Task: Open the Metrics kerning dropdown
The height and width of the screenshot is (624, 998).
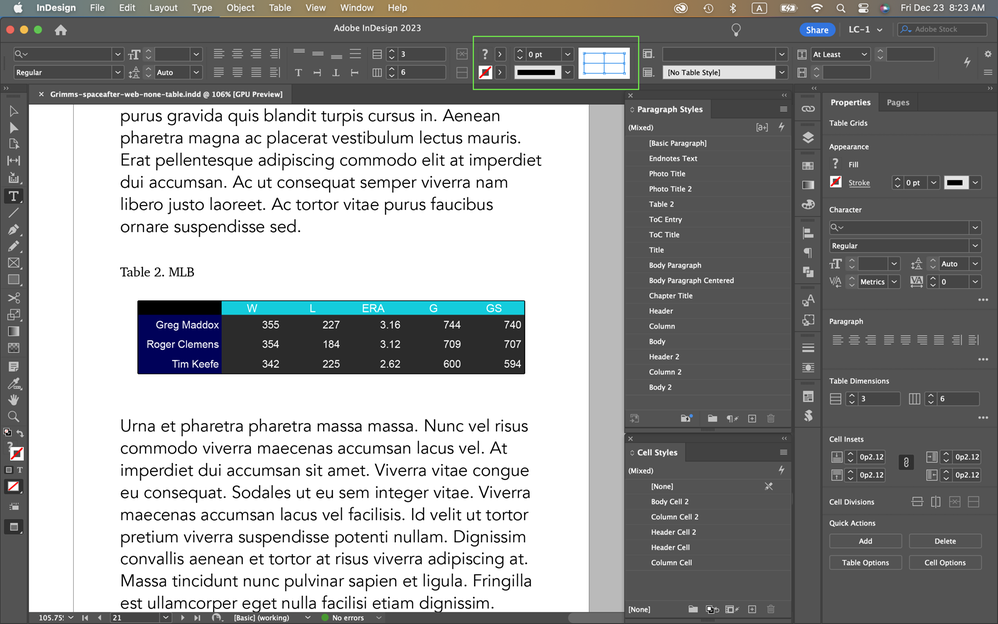Action: [x=894, y=281]
